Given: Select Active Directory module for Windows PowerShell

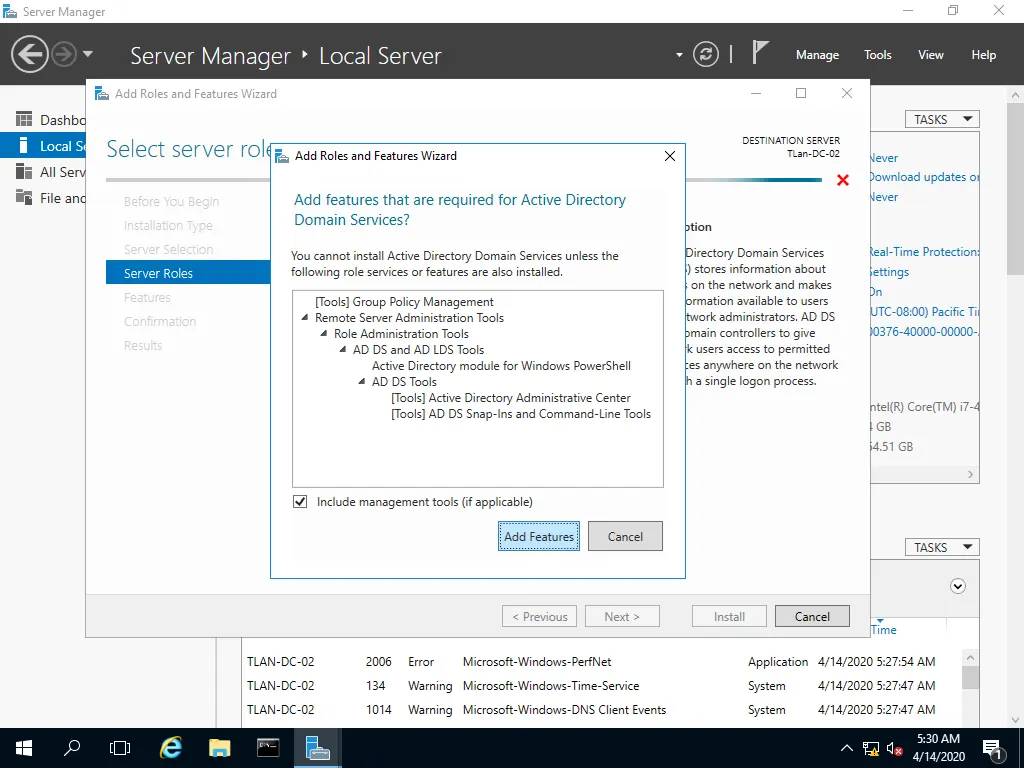Looking at the screenshot, I should pos(502,366).
